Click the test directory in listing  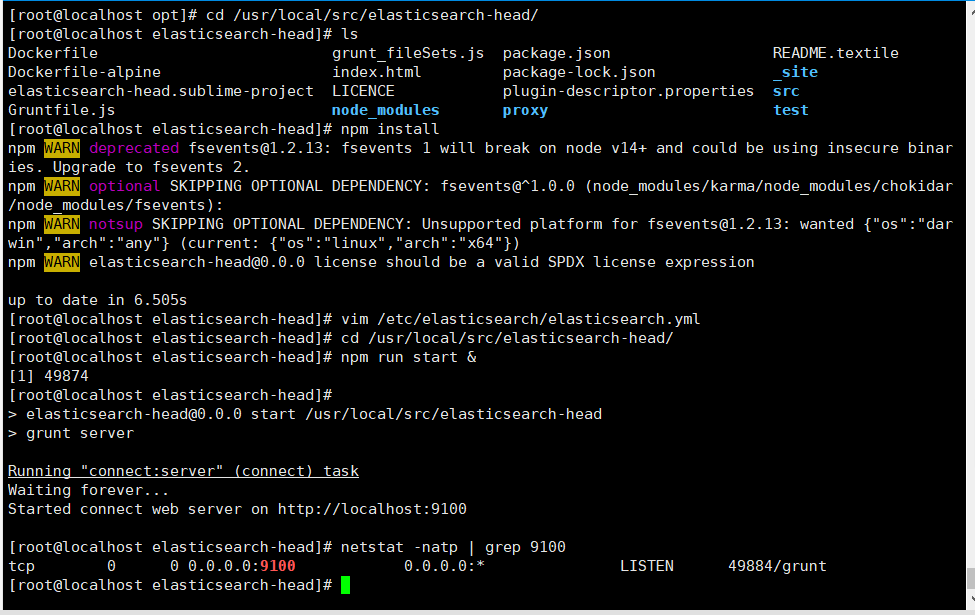pyautogui.click(x=790, y=110)
